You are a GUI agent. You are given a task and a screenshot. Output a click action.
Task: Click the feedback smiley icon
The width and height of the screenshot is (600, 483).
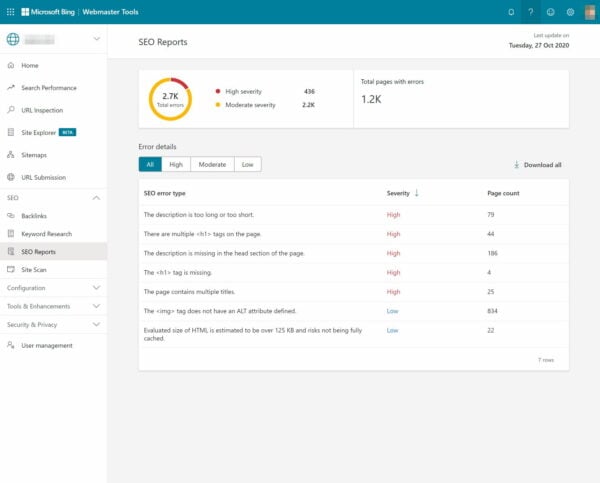click(550, 12)
